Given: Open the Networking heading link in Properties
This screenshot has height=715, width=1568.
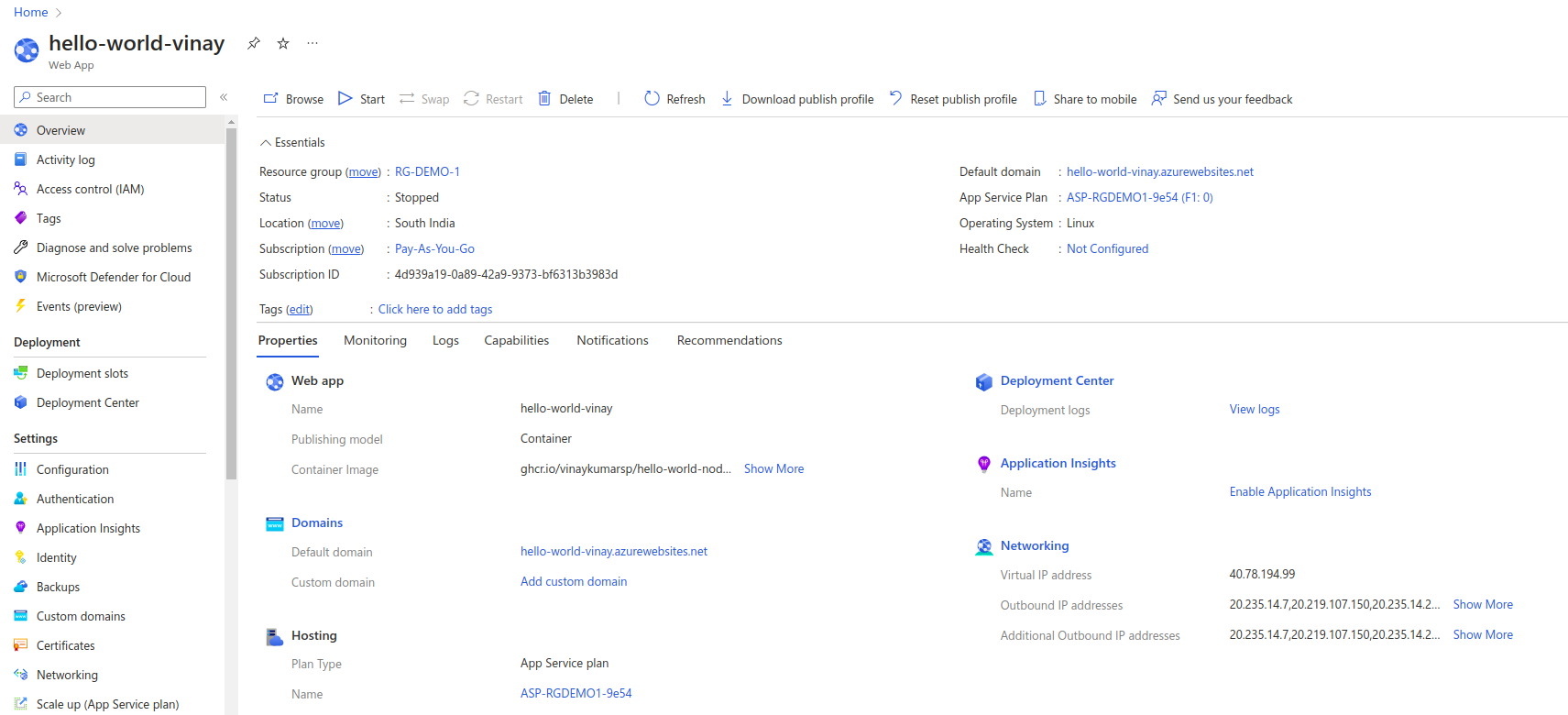Looking at the screenshot, I should [x=1035, y=545].
